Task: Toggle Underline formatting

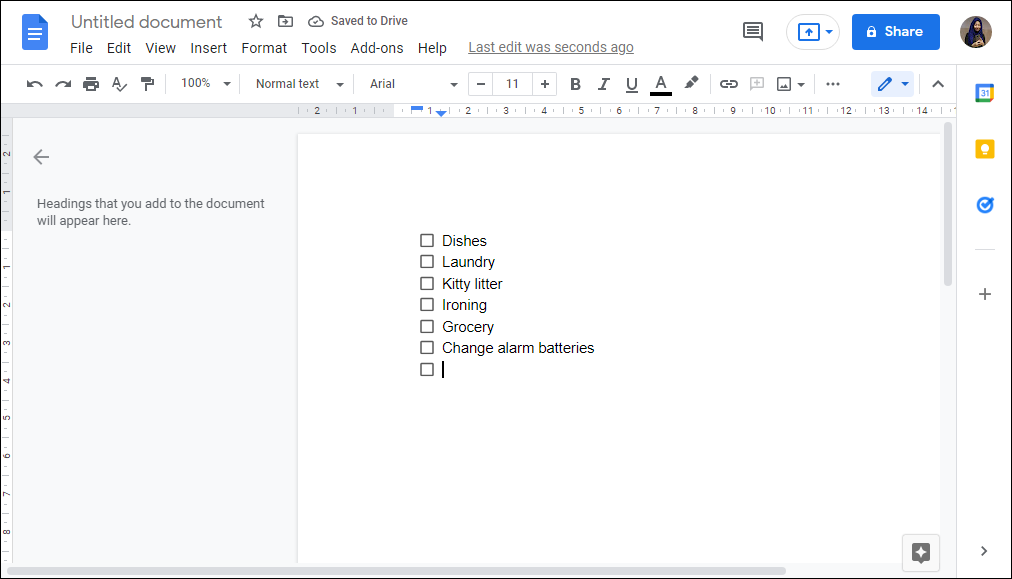Action: coord(632,84)
